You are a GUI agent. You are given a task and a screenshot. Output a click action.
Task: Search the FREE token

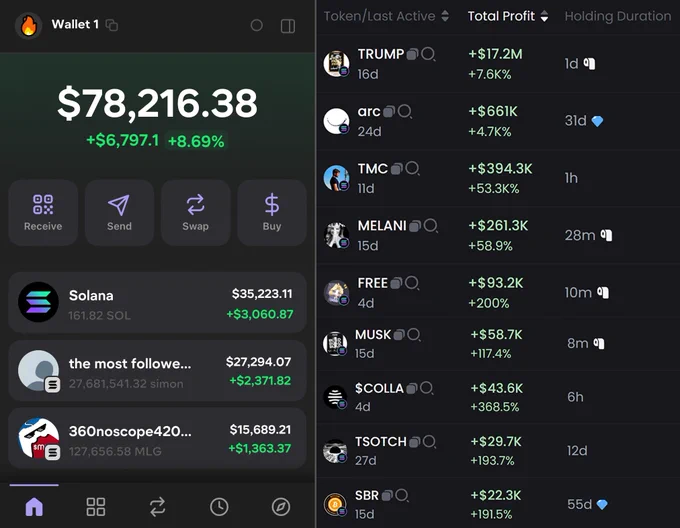tap(412, 284)
